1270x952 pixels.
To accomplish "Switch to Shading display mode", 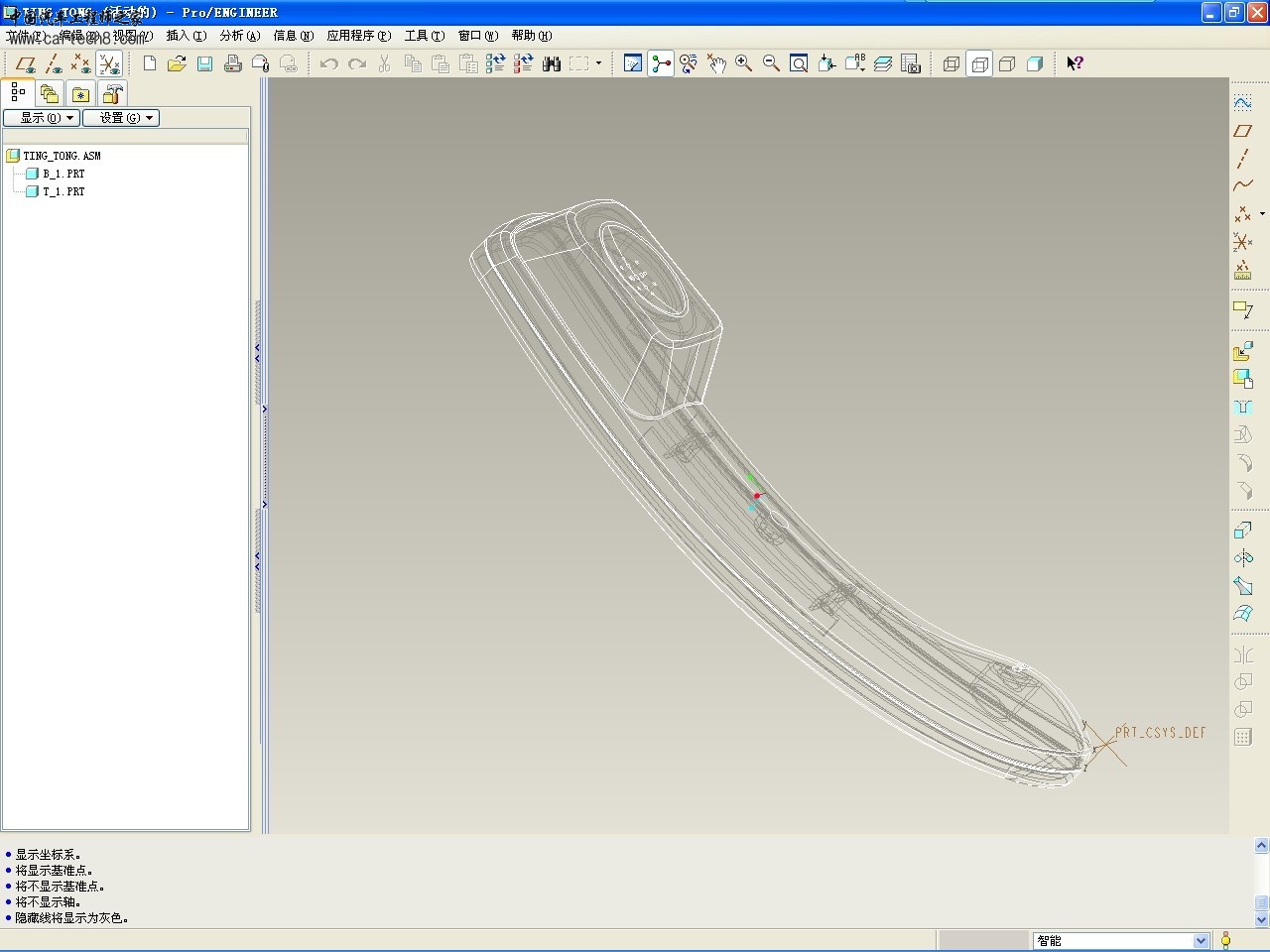I will coord(1035,63).
